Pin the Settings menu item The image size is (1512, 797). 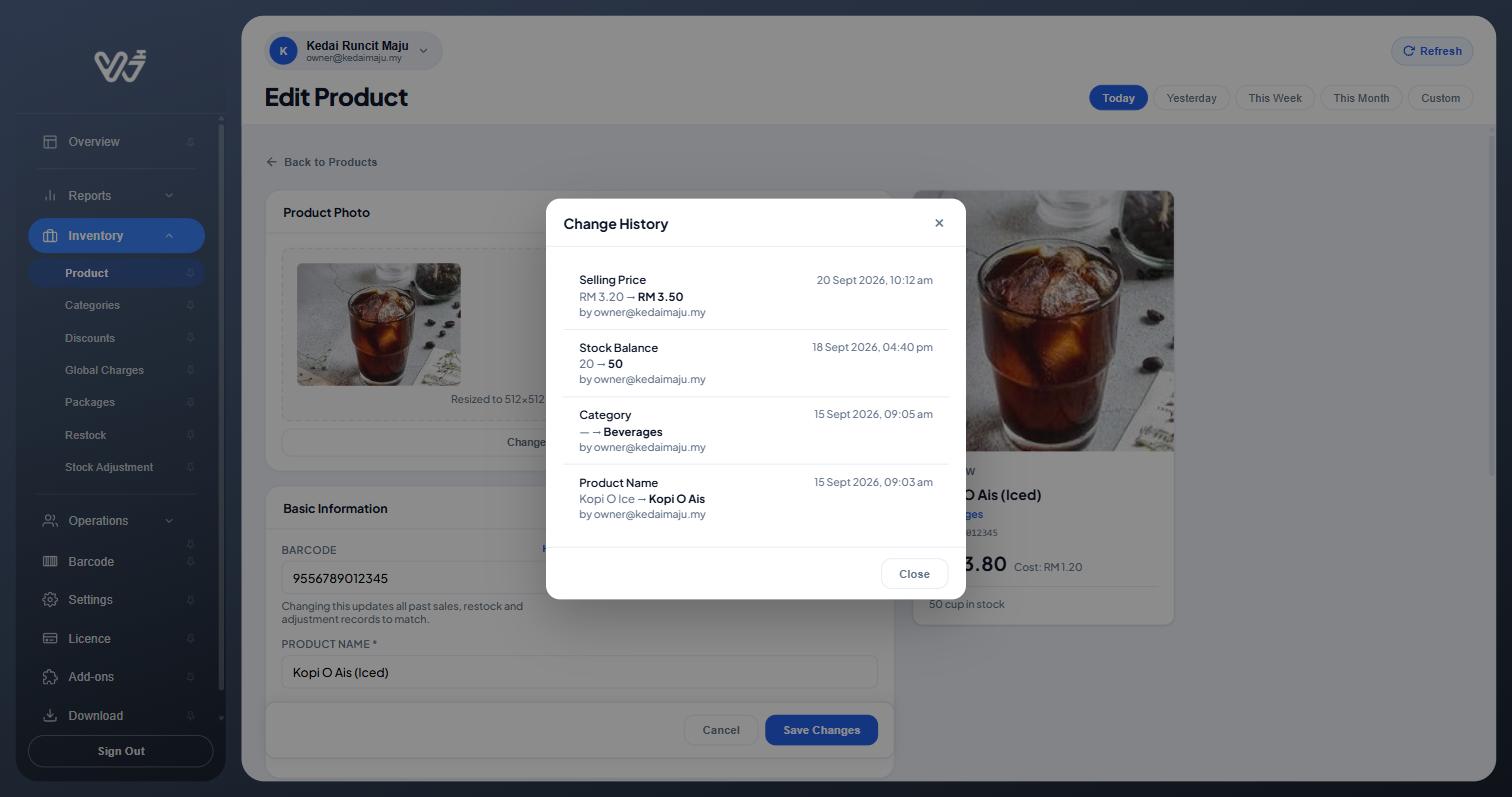(190, 600)
